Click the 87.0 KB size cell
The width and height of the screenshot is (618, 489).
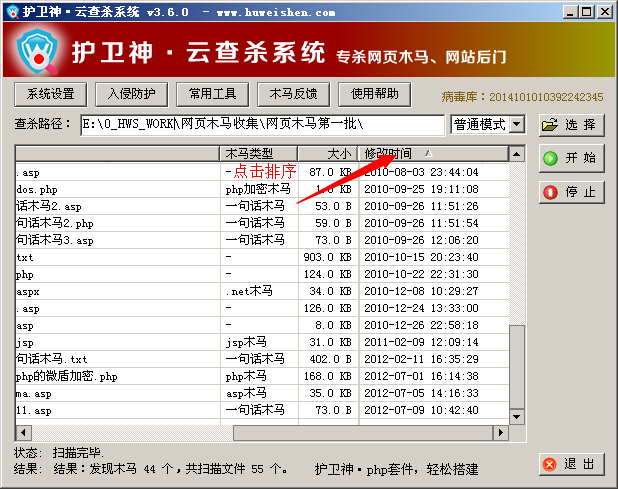330,173
